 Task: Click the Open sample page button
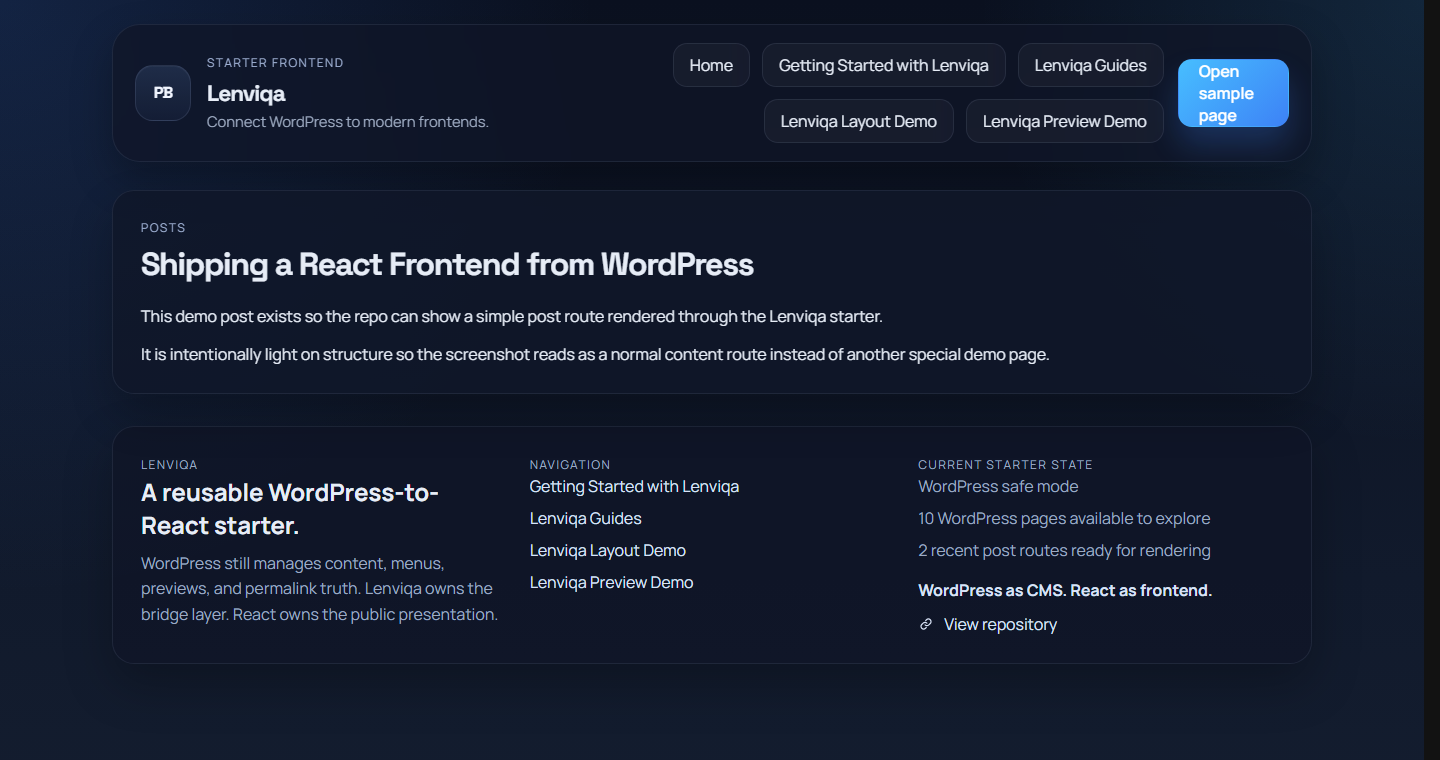[1233, 93]
